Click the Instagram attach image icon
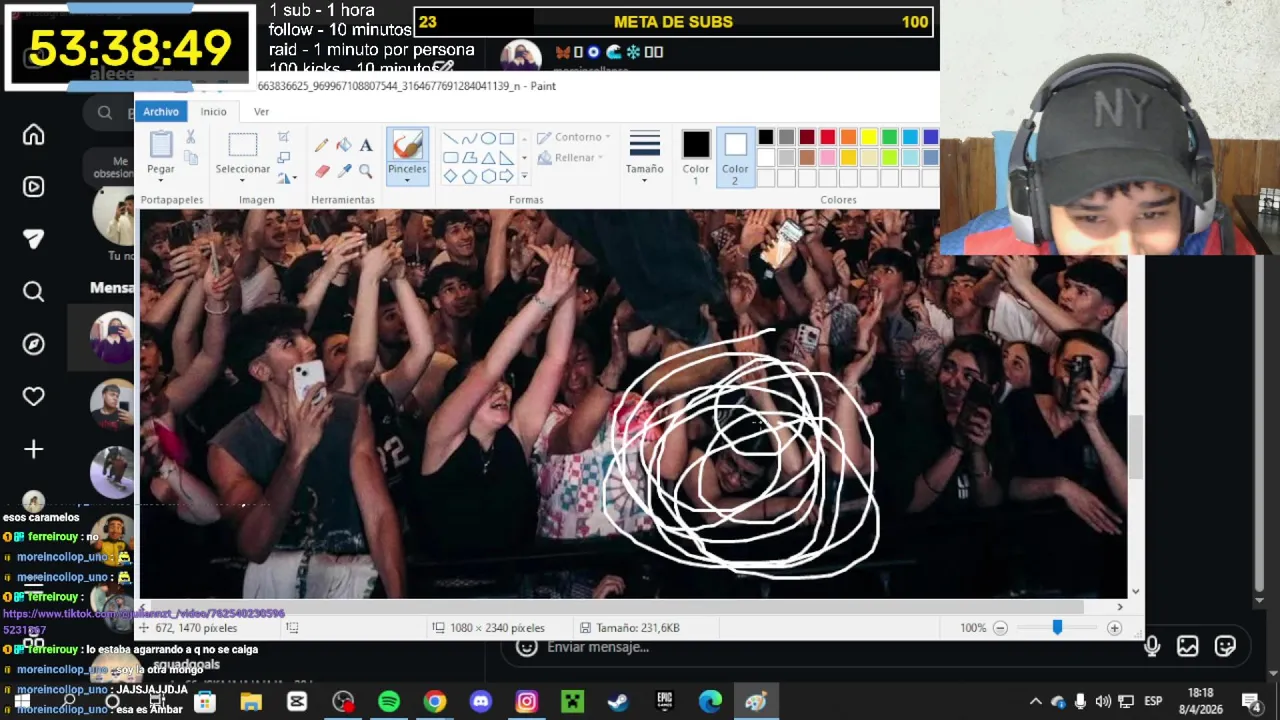 1188,646
